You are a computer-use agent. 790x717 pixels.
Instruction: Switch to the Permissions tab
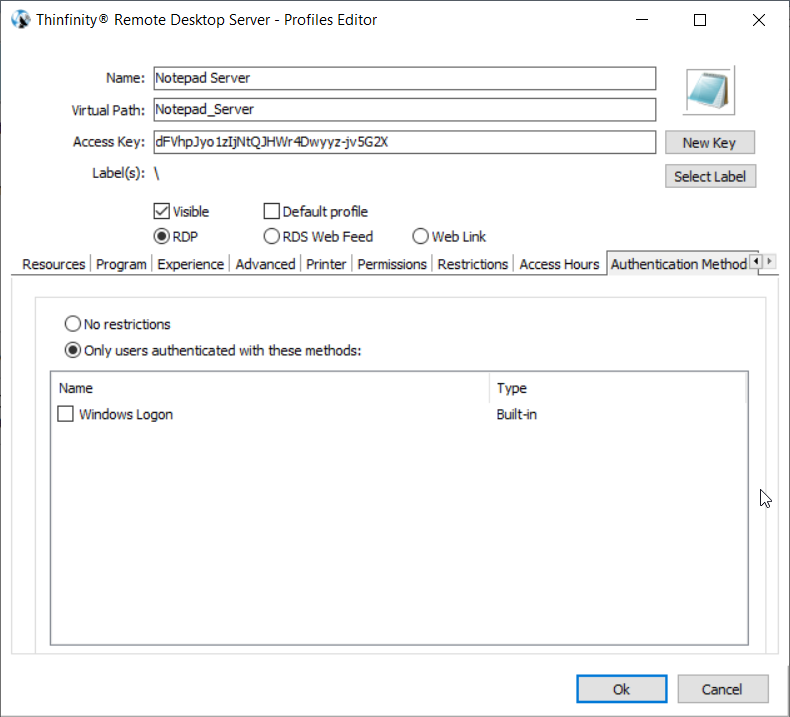(392, 264)
